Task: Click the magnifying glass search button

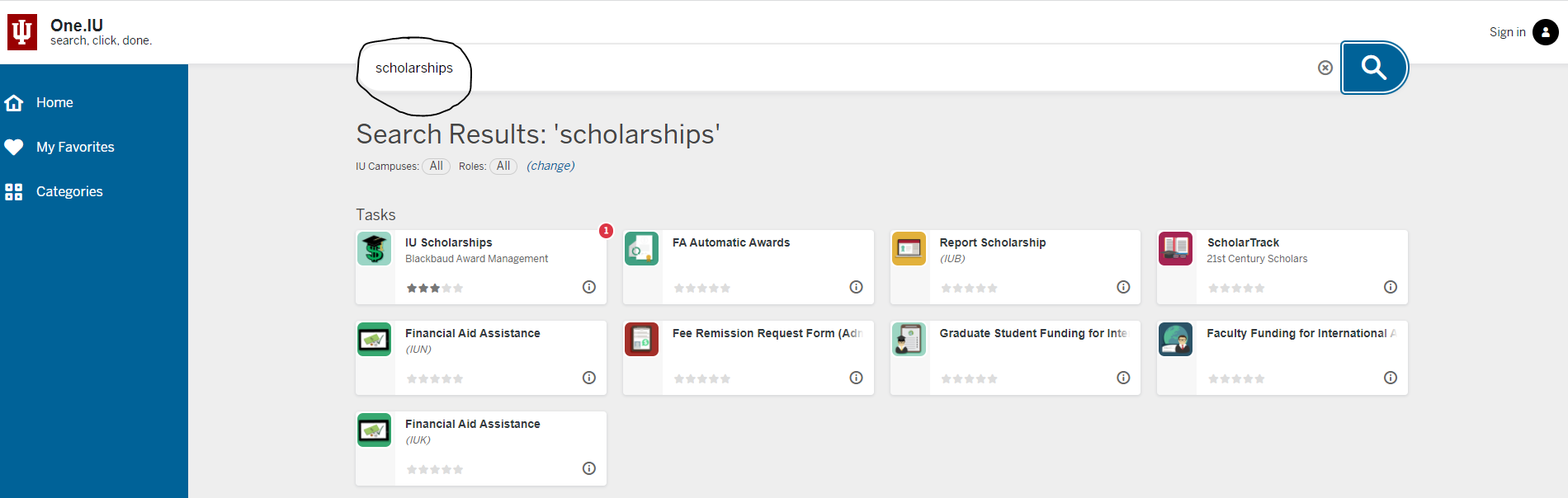Action: (x=1373, y=68)
